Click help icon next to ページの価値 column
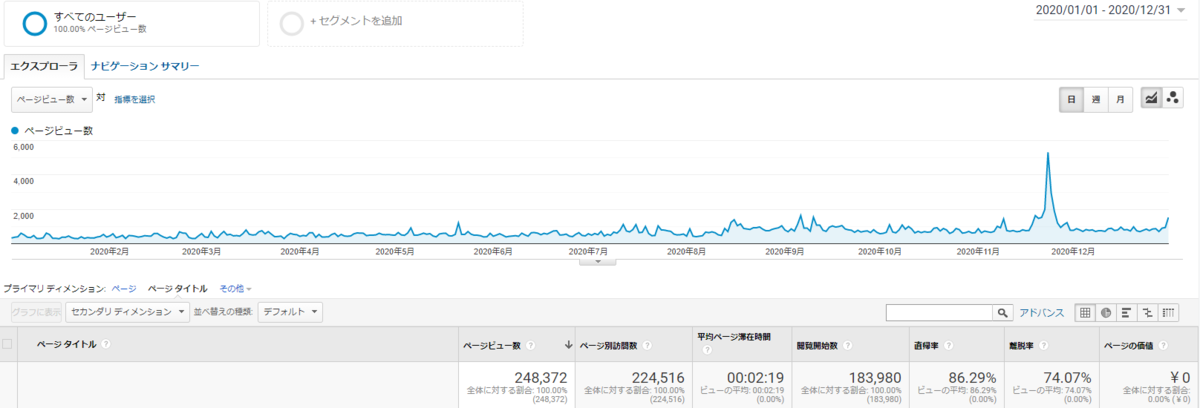 tap(1163, 345)
